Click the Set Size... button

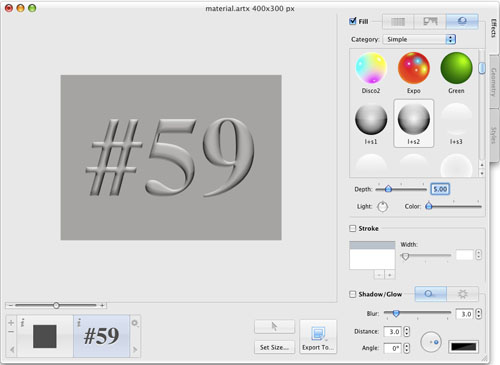coord(274,347)
